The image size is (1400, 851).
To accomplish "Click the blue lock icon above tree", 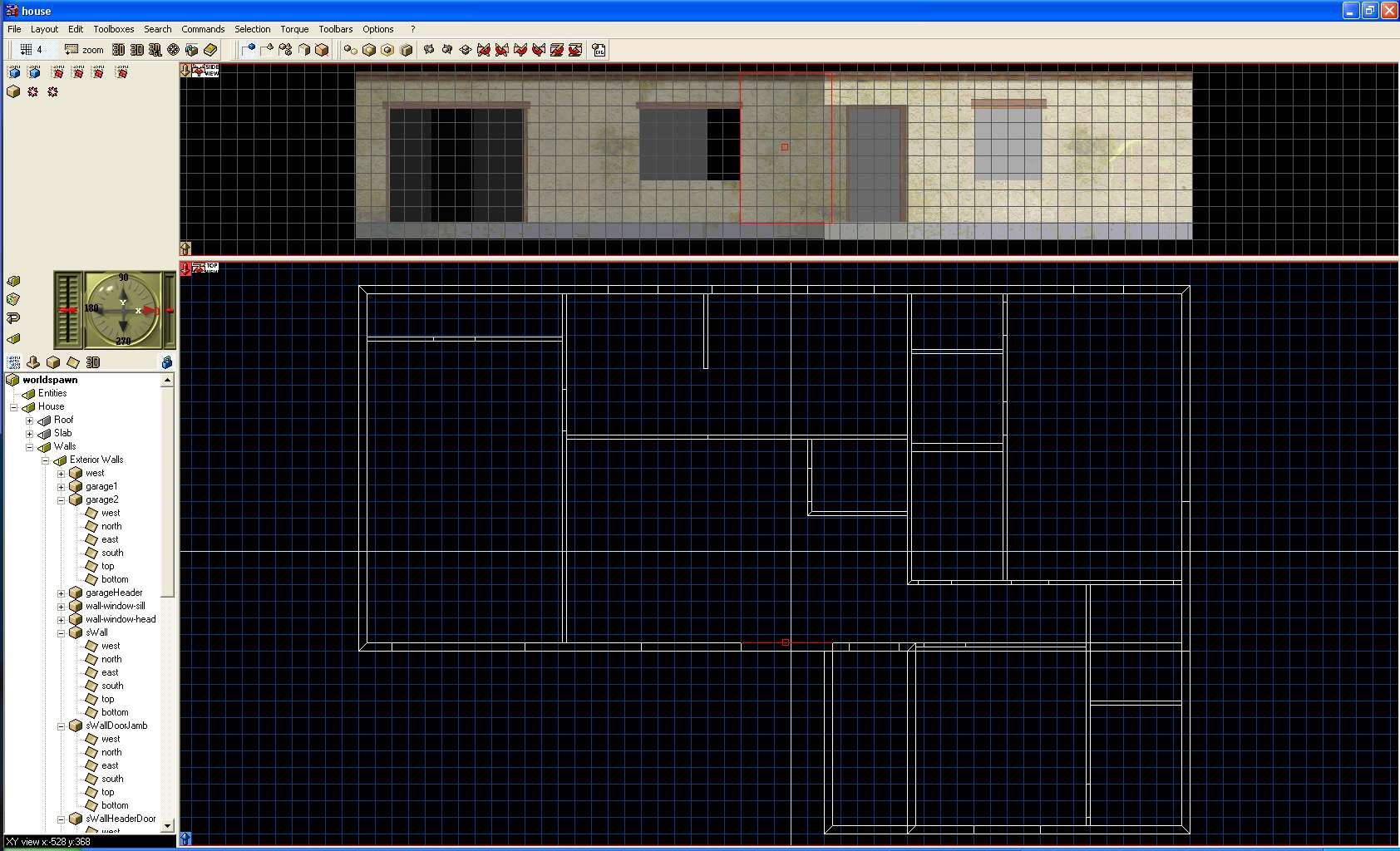I will click(167, 362).
